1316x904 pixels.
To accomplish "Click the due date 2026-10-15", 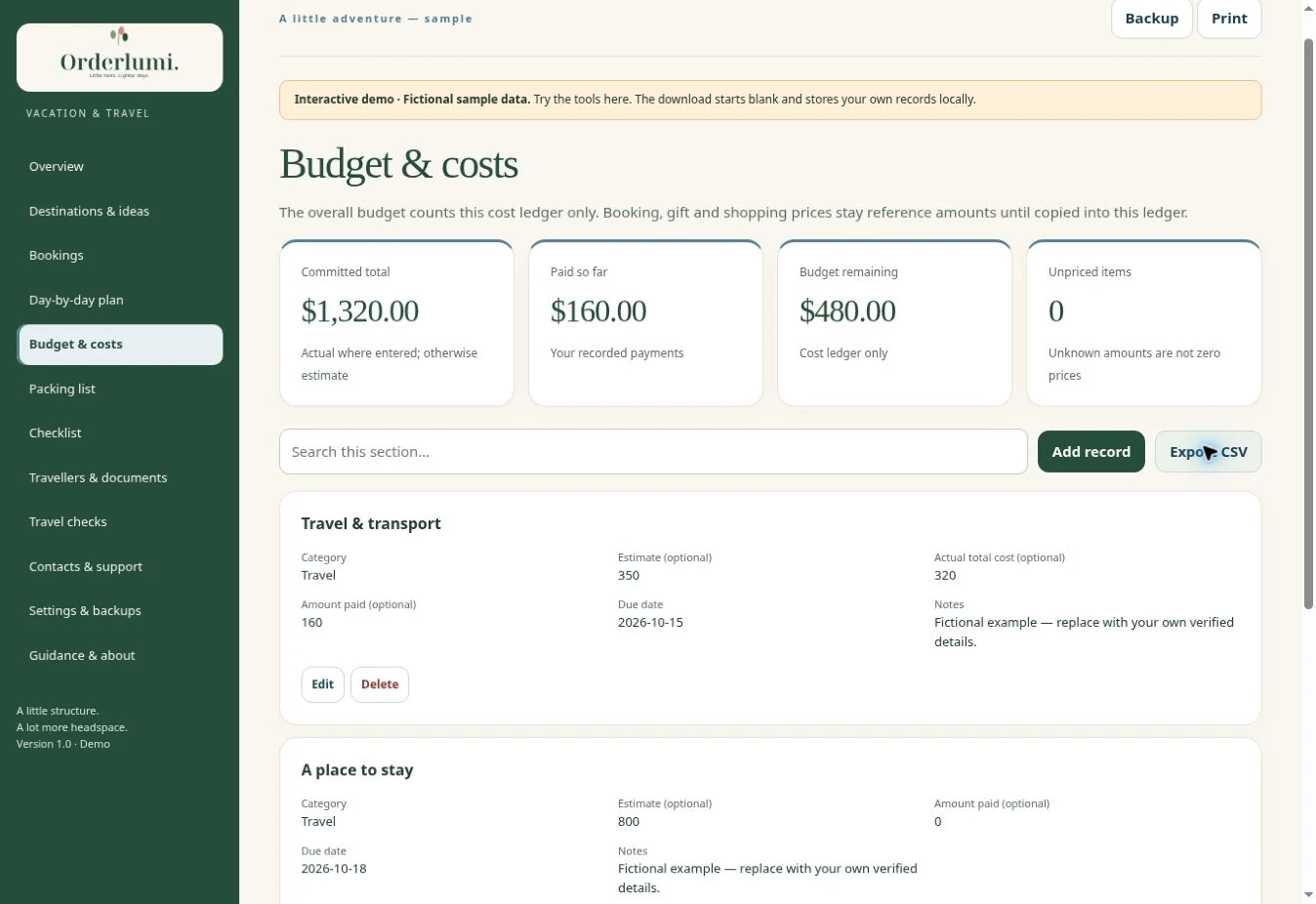I will [x=650, y=623].
